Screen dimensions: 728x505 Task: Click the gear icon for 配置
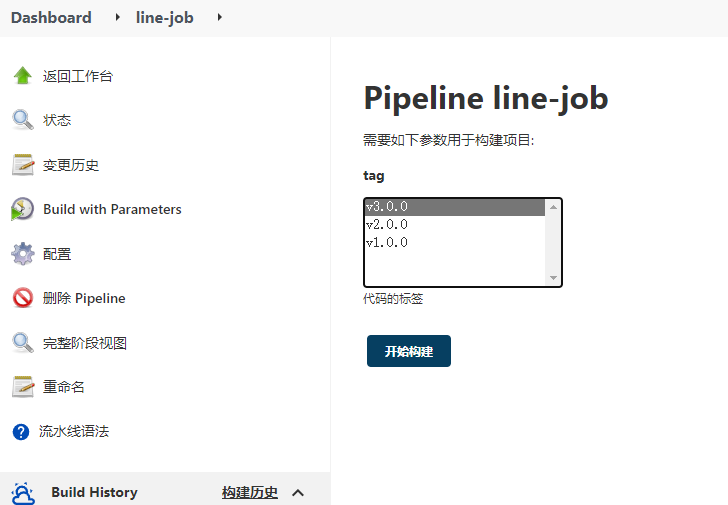tap(22, 254)
